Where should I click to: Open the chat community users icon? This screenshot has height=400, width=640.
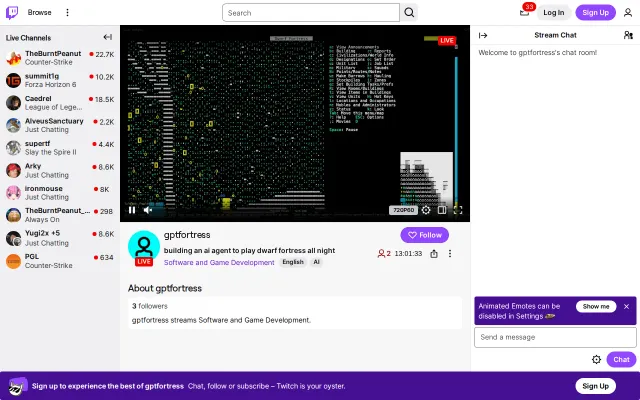(628, 35)
